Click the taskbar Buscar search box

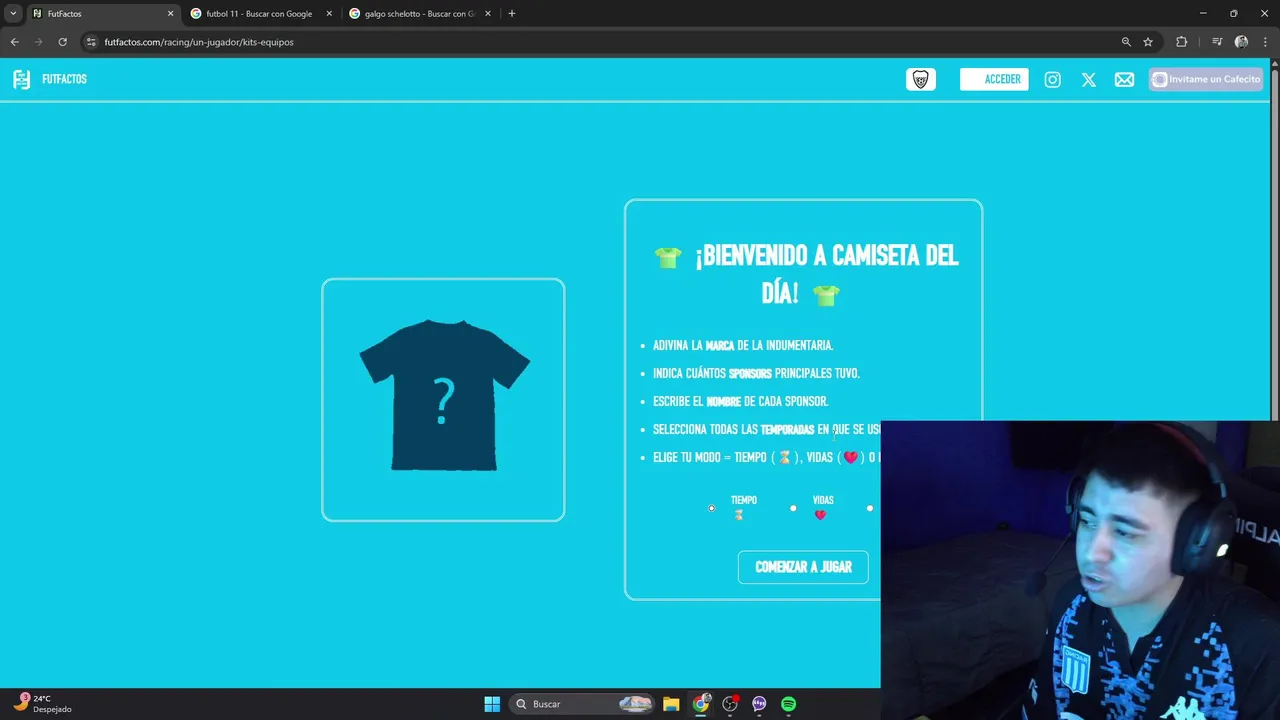pyautogui.click(x=582, y=704)
